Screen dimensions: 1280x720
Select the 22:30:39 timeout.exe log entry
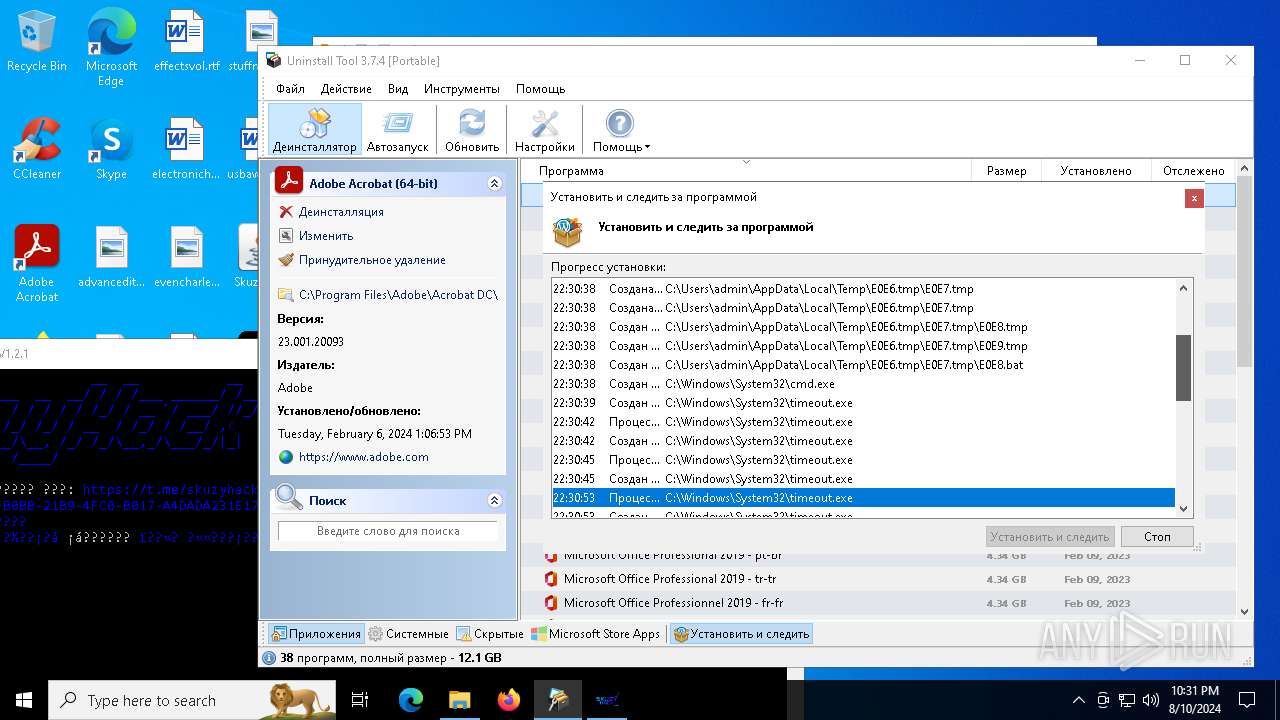(863, 403)
